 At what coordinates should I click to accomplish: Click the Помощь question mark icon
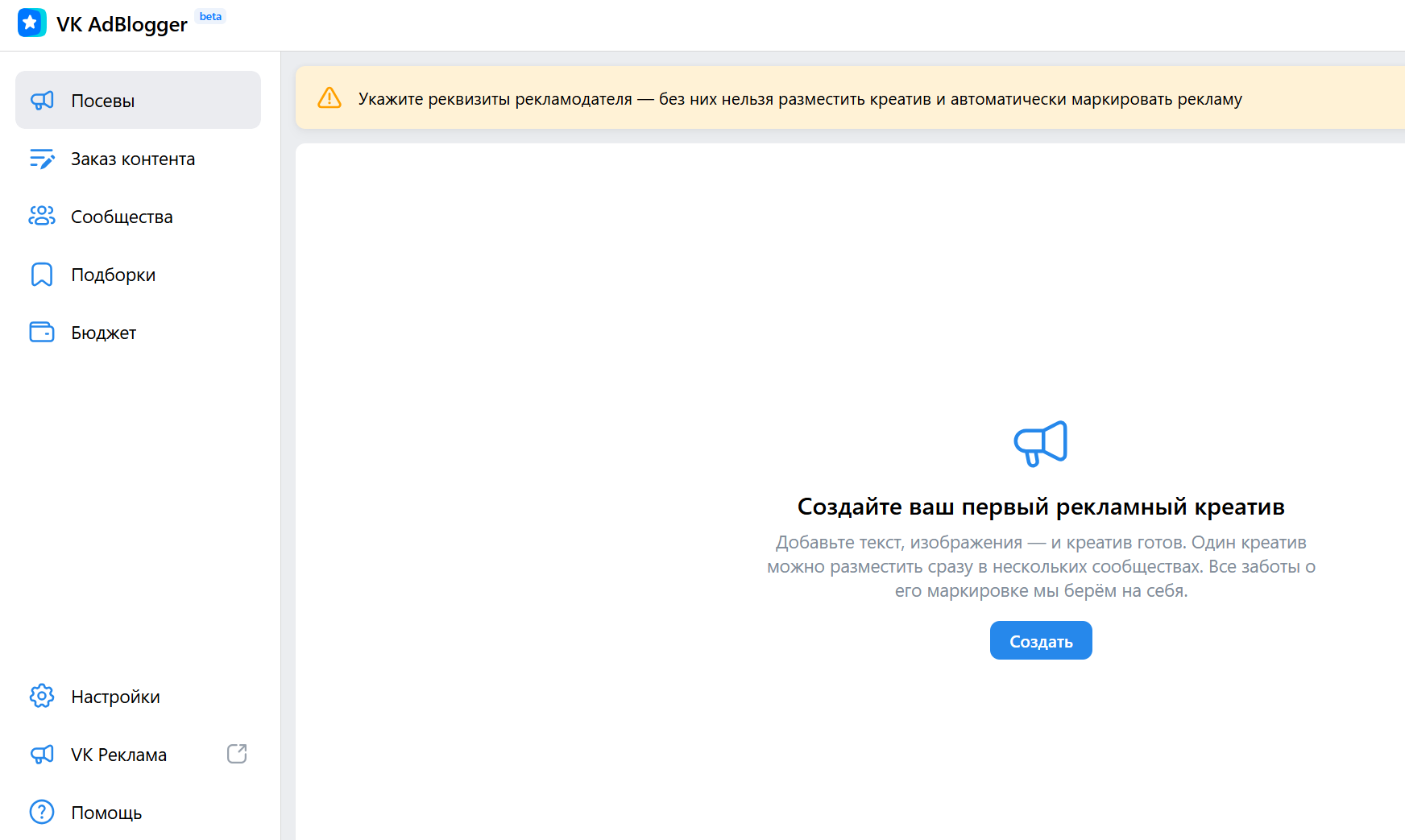(x=42, y=812)
